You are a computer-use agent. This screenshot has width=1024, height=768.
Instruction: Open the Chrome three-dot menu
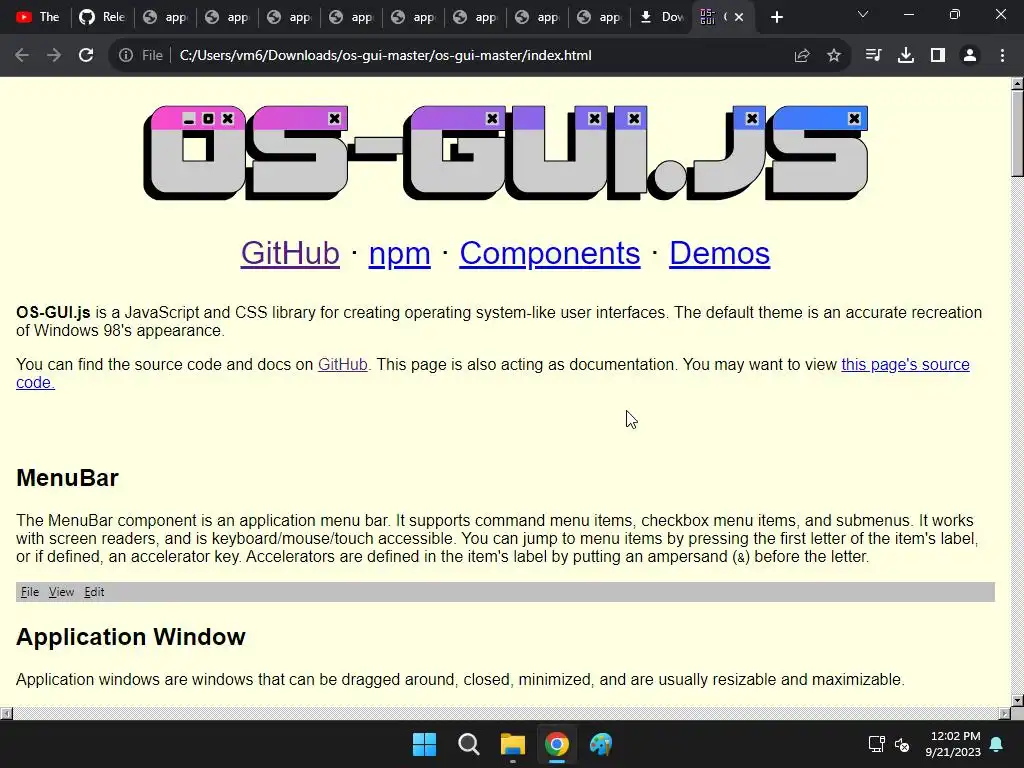point(1002,56)
